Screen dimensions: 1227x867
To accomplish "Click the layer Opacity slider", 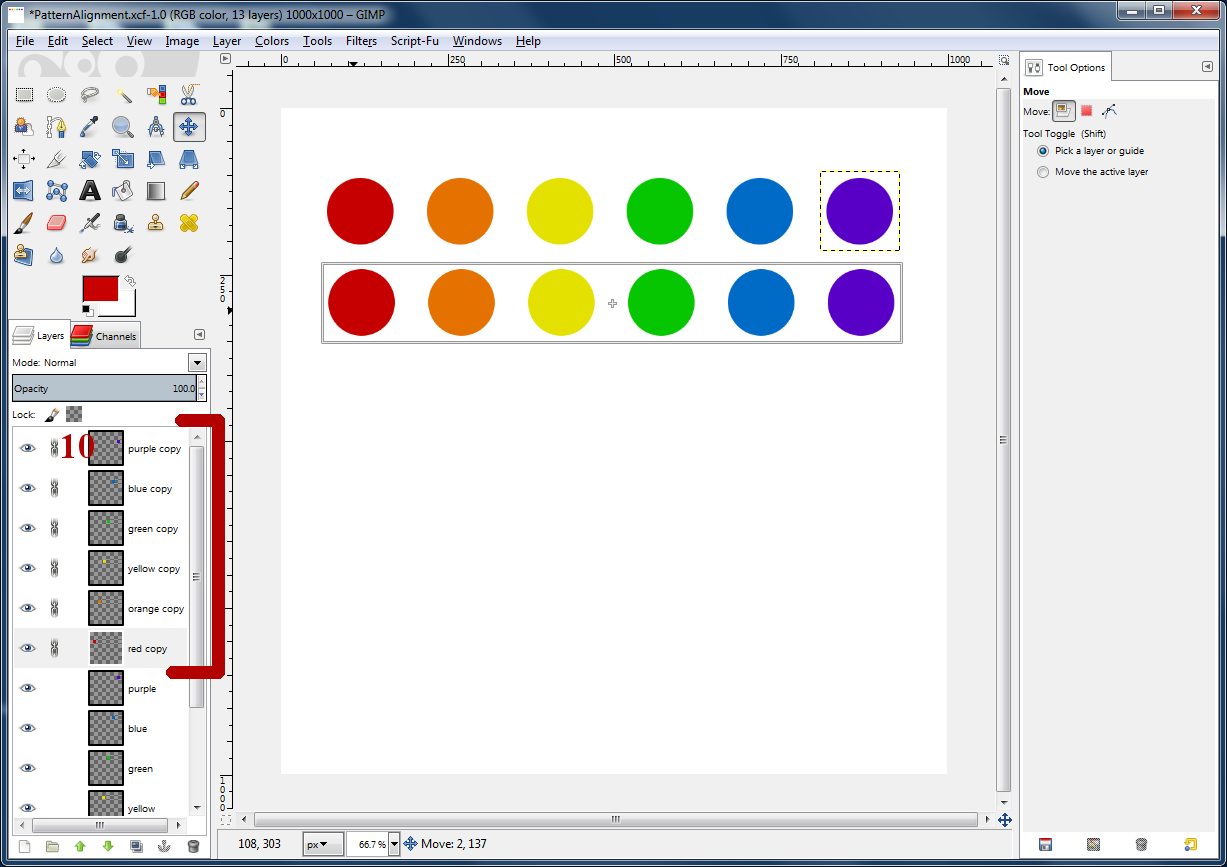I will click(x=104, y=388).
